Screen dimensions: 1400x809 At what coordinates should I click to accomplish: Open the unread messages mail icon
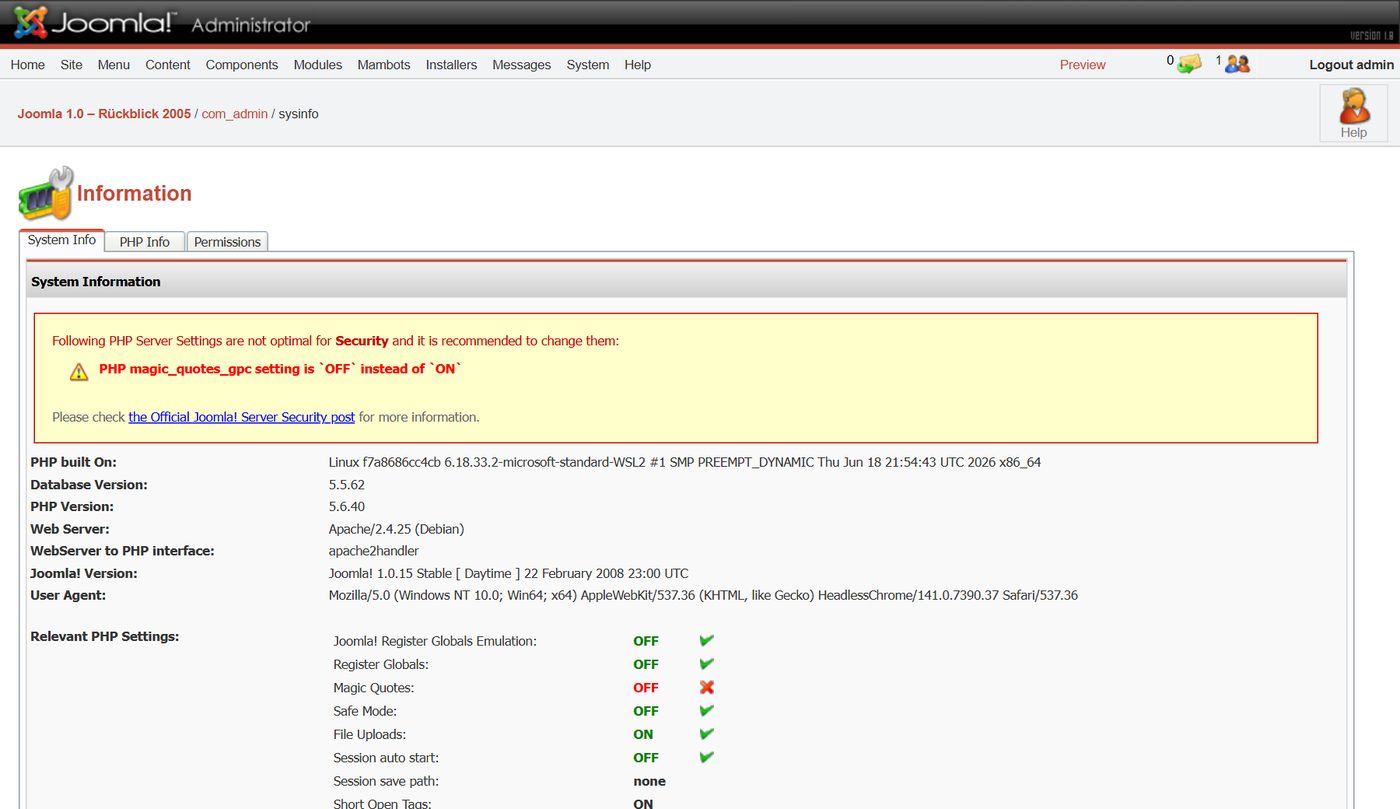[1189, 64]
